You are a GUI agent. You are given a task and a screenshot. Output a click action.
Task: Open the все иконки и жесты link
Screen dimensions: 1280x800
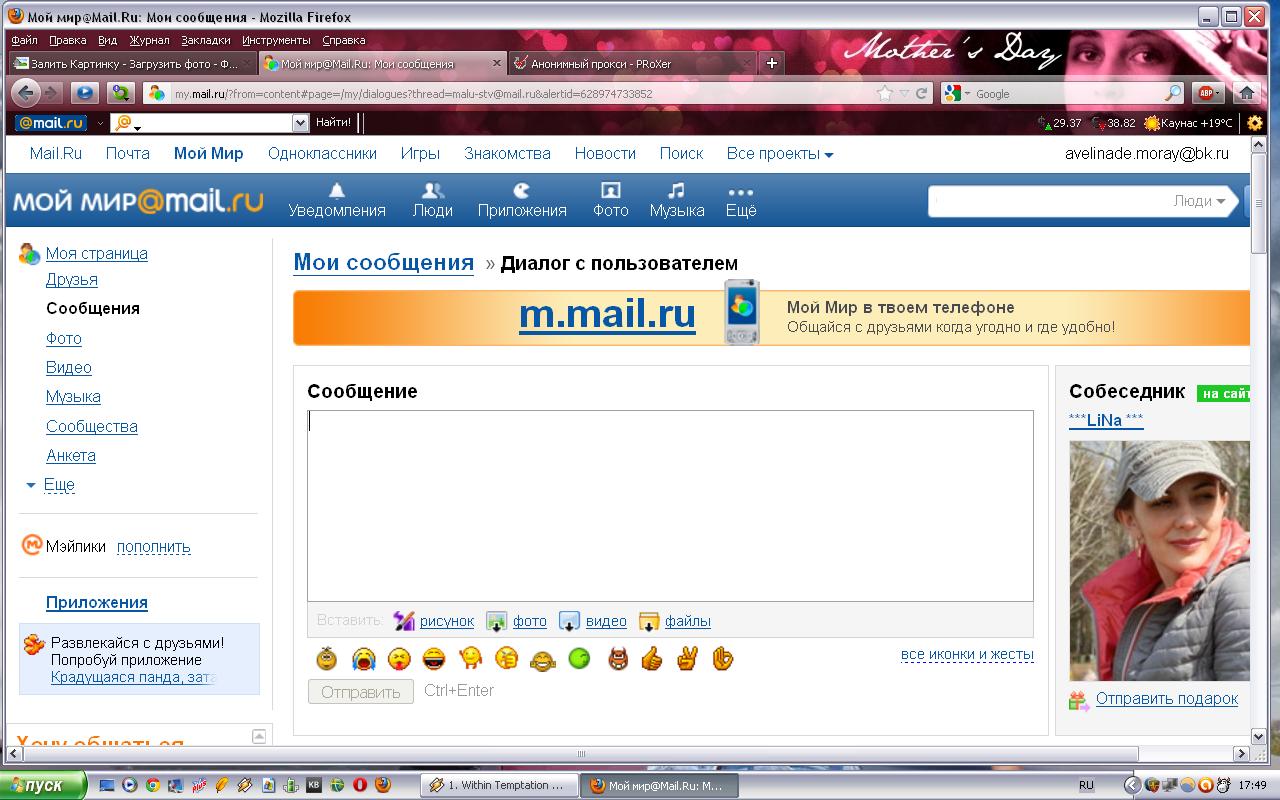[967, 655]
